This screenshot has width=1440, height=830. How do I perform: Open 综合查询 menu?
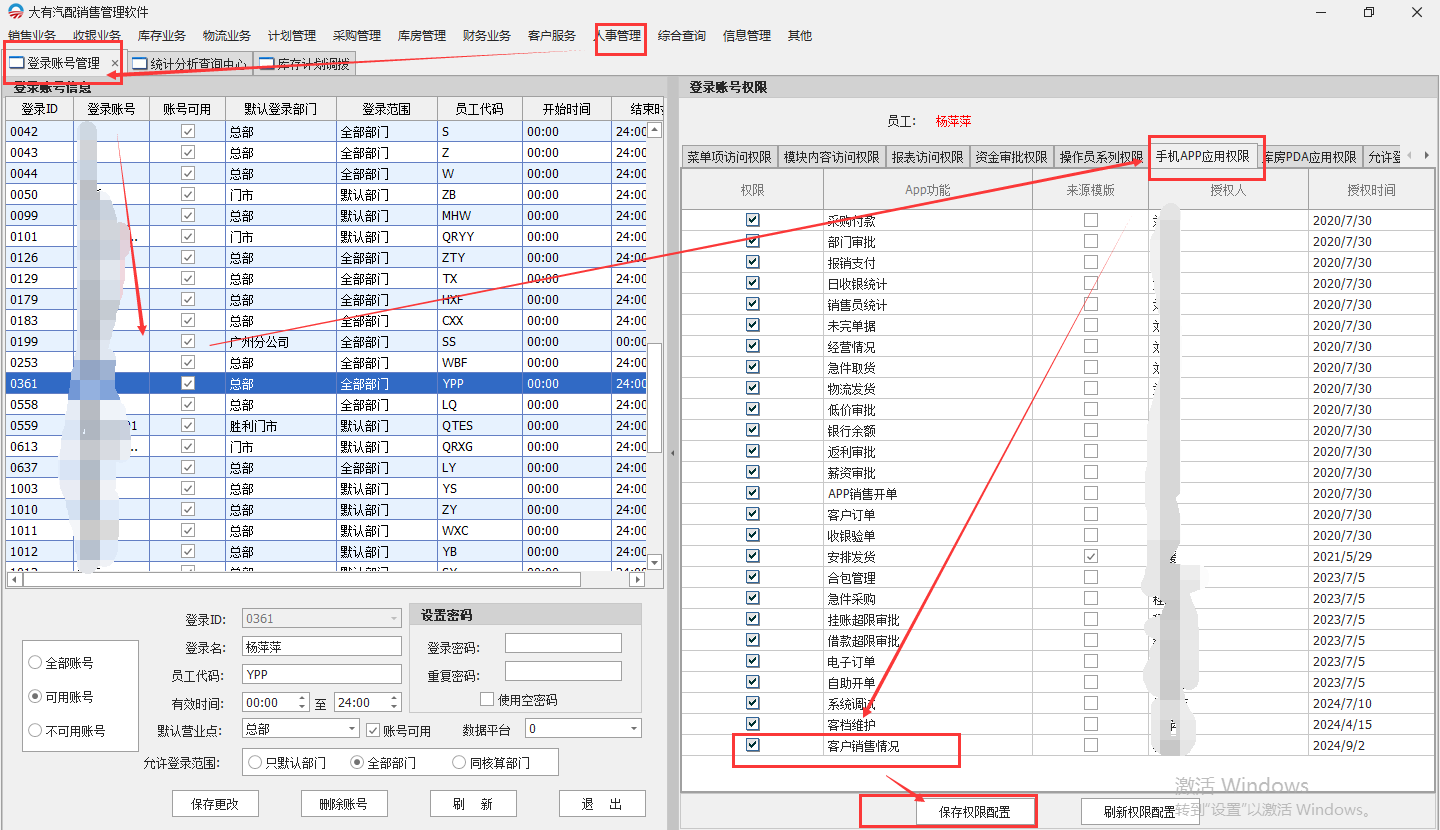[x=682, y=36]
